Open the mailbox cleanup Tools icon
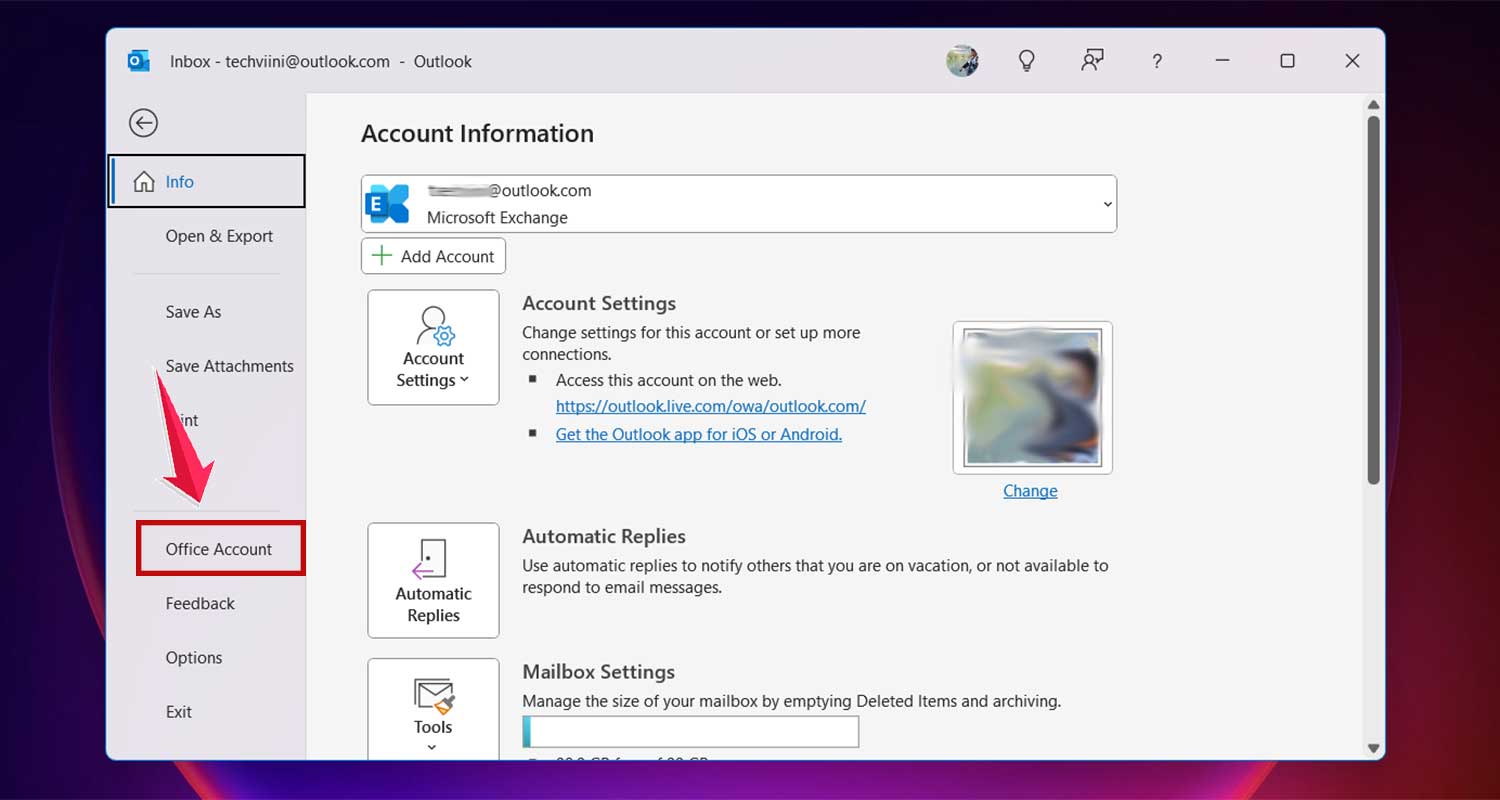This screenshot has height=800, width=1500. [x=433, y=695]
